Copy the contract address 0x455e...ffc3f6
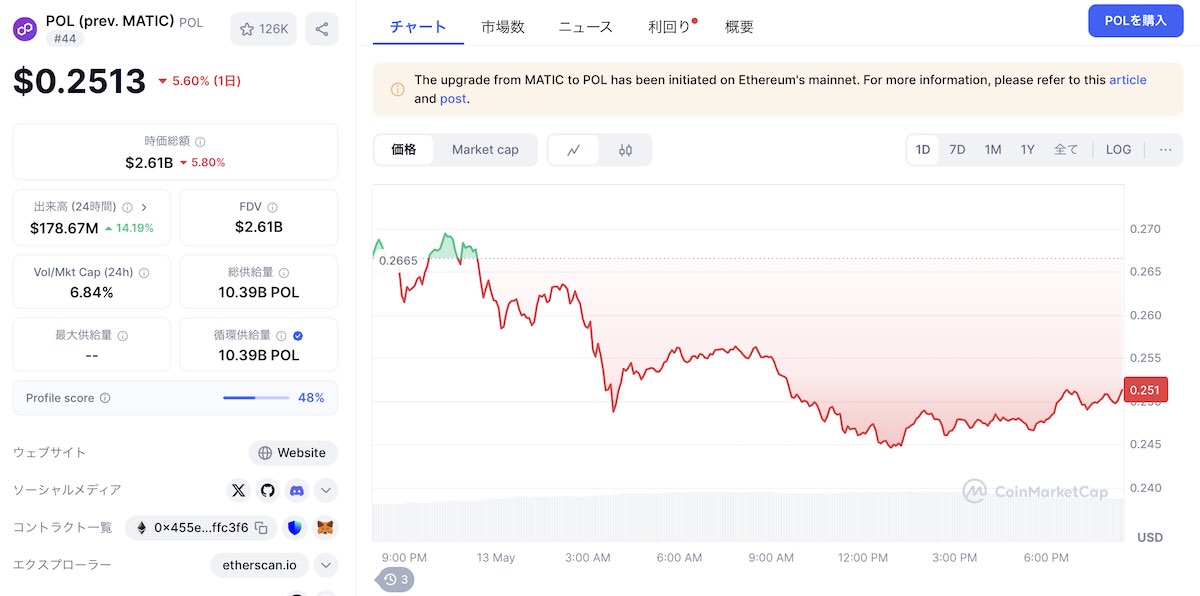1200x596 pixels. click(x=261, y=527)
